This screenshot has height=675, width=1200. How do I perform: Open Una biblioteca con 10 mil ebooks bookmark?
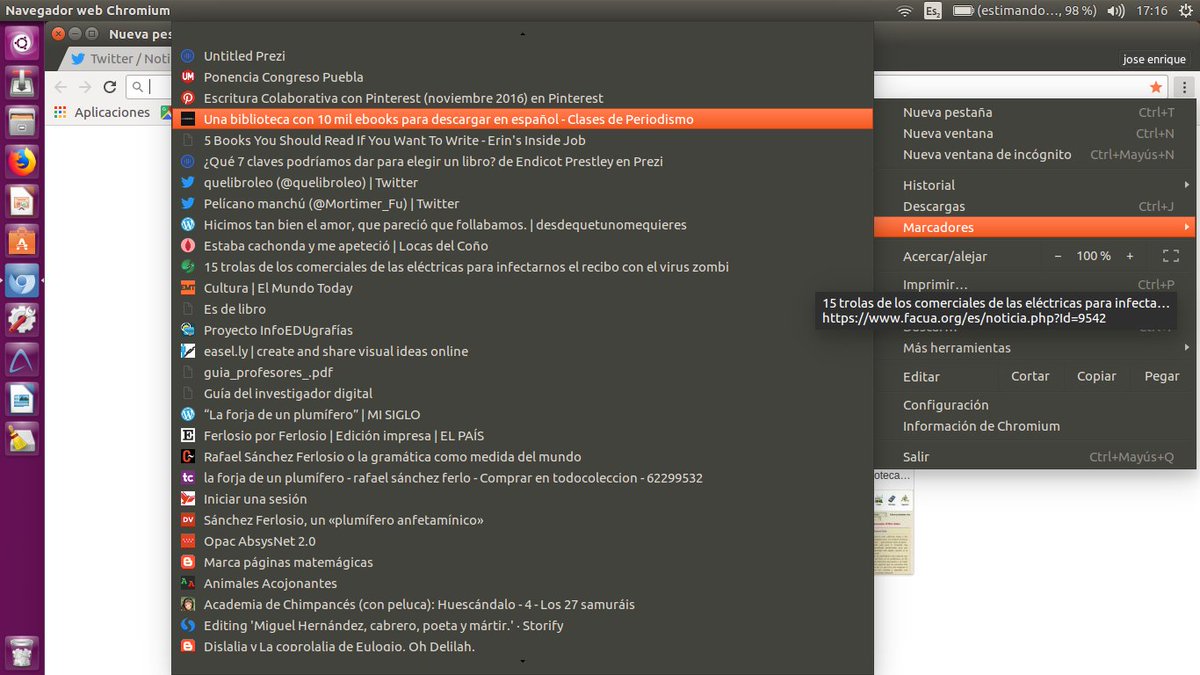522,119
